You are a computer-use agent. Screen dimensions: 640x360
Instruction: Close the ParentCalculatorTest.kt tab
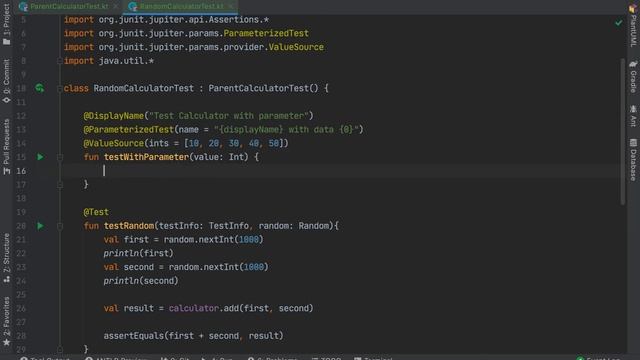pos(116,7)
